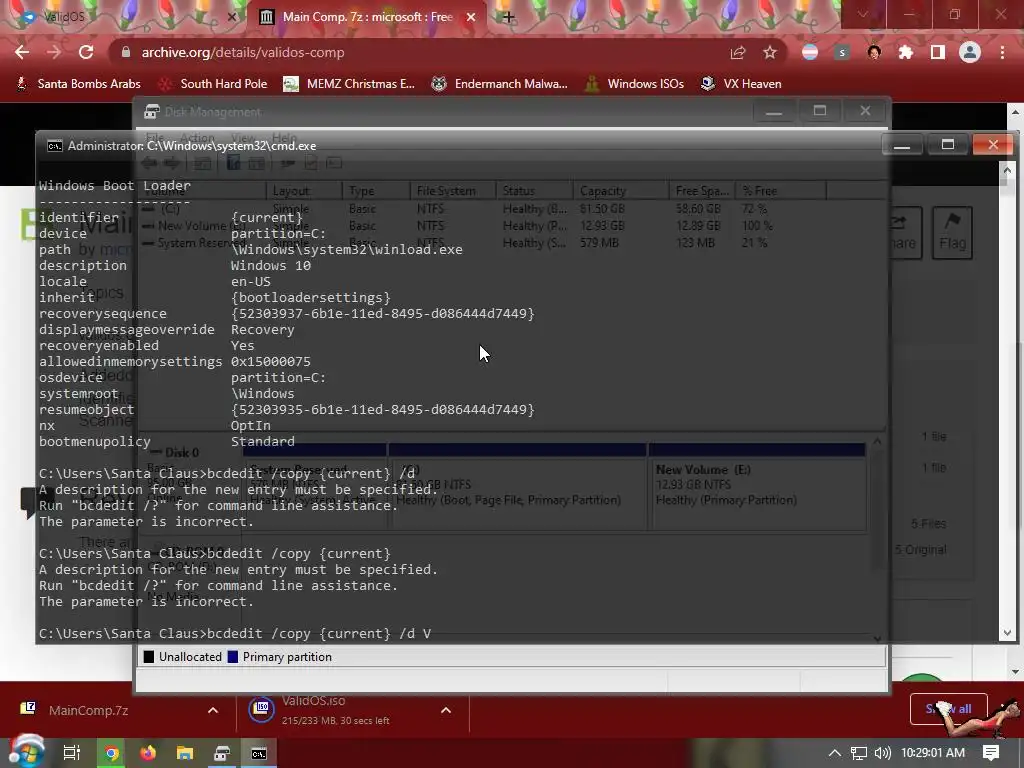Viewport: 1024px width, 768px height.
Task: Click the archive.org address bar
Action: point(418,52)
